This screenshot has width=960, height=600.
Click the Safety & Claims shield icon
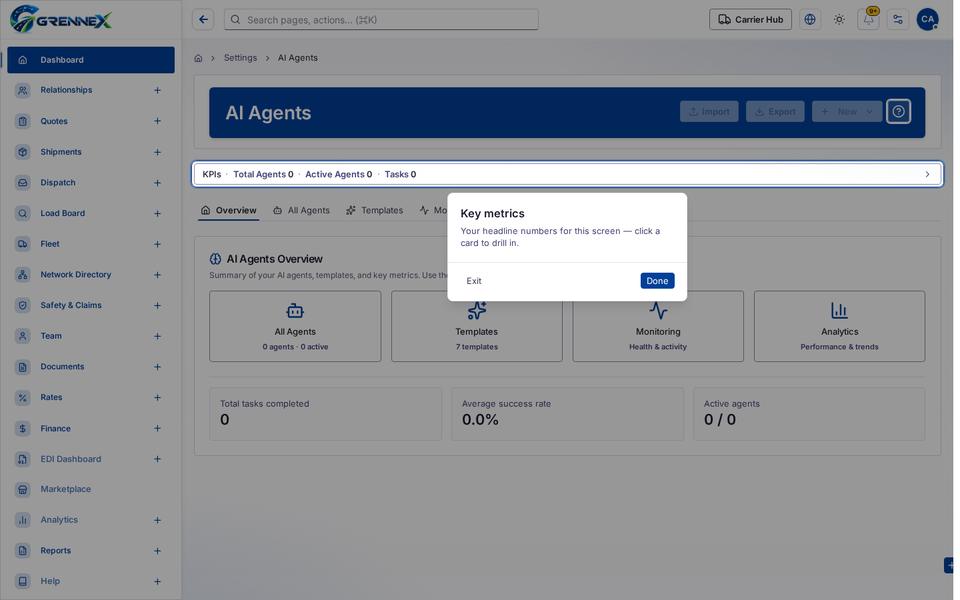coord(23,305)
